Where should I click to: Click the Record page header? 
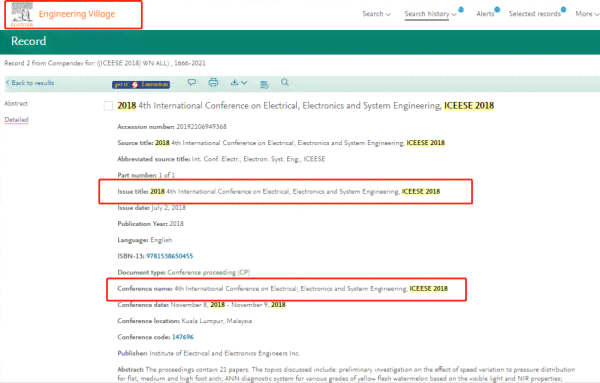click(x=29, y=41)
